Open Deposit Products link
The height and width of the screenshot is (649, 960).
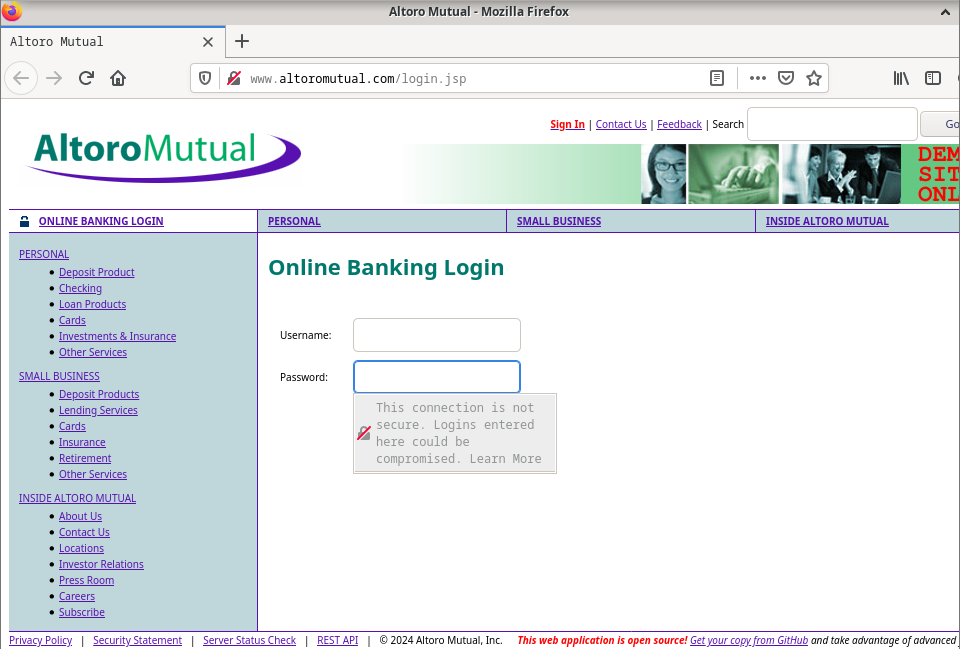tap(99, 394)
